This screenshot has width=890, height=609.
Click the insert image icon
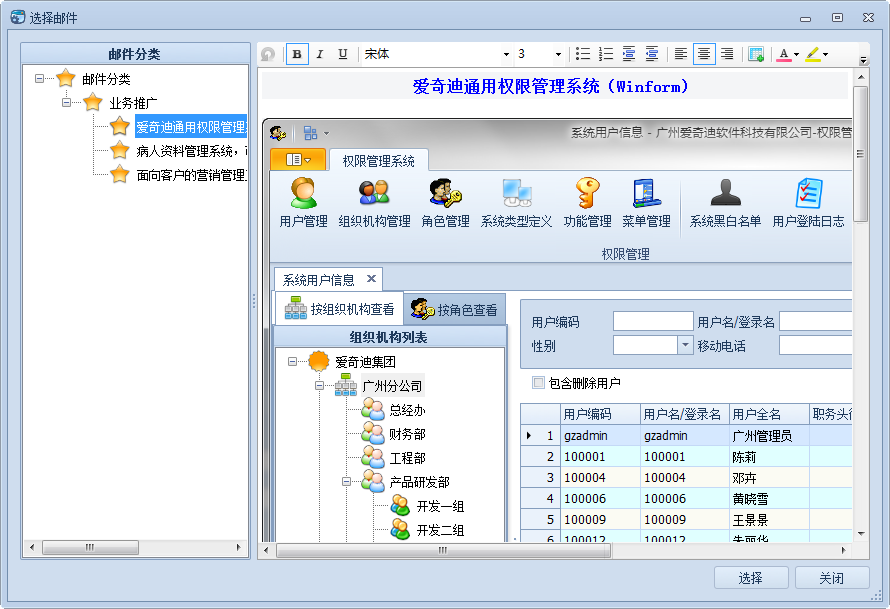(x=756, y=54)
